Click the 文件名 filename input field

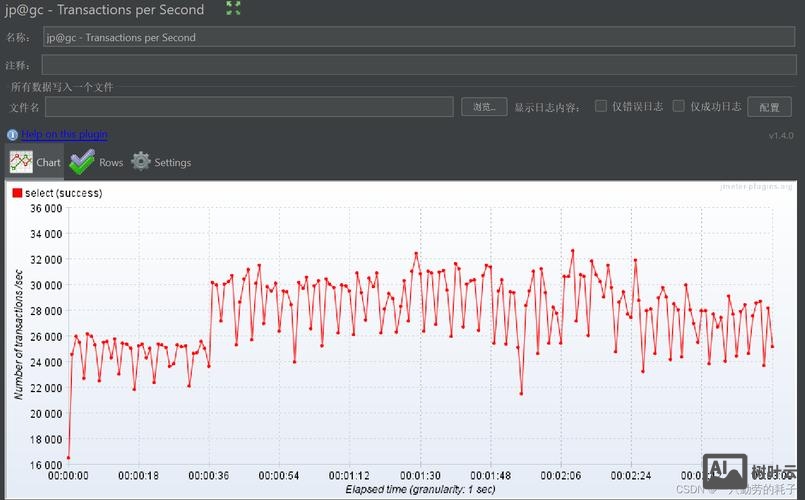point(249,107)
